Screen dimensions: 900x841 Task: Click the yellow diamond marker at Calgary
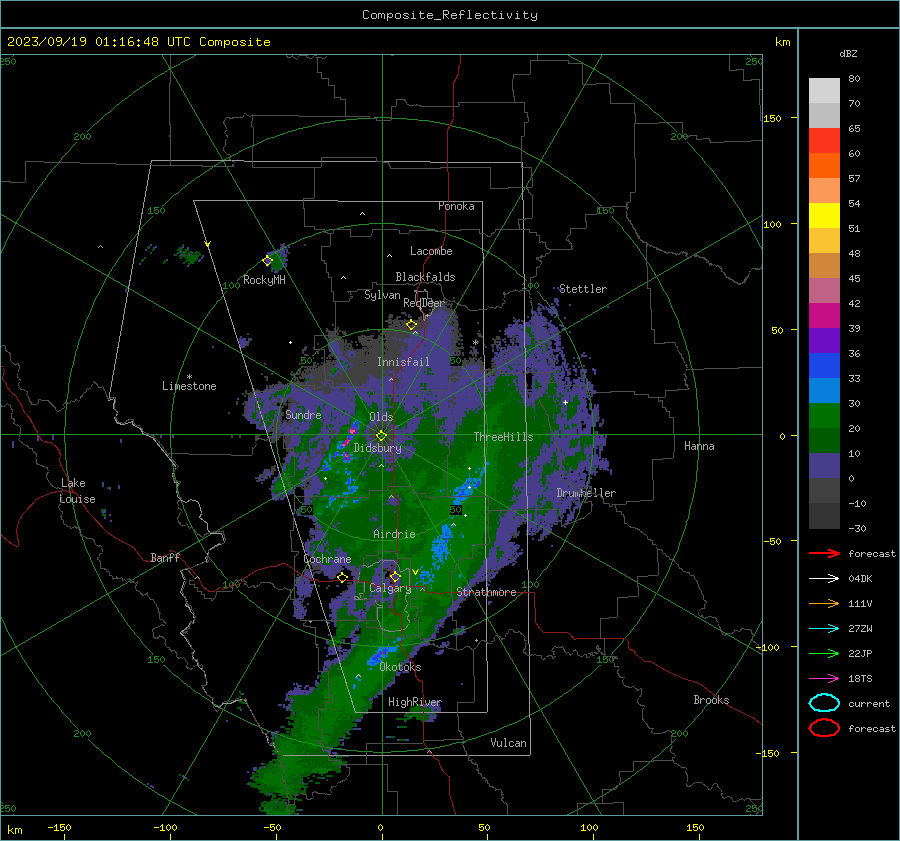(395, 576)
